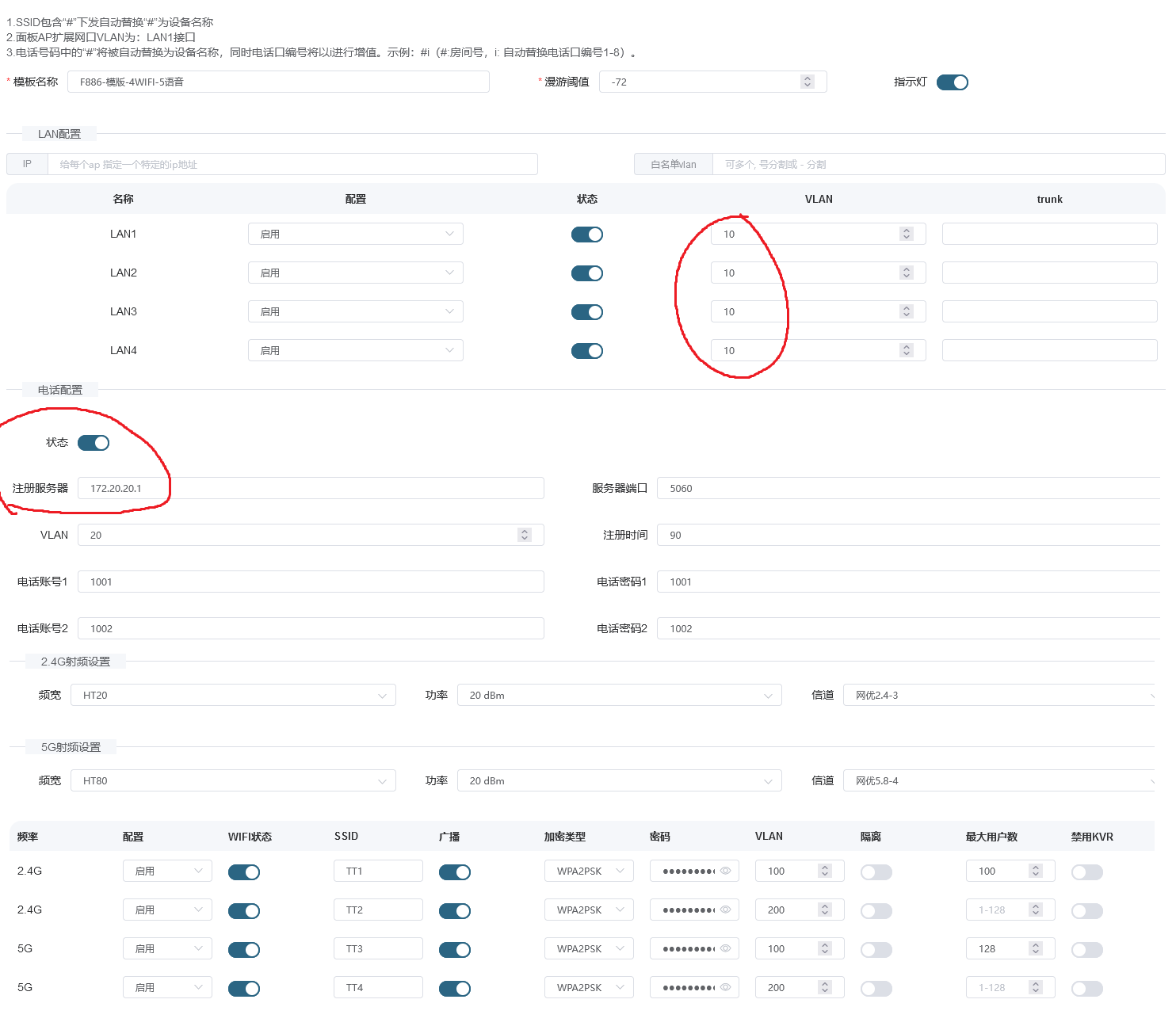
Task: Show the password for SSID TT4
Action: coord(725,987)
